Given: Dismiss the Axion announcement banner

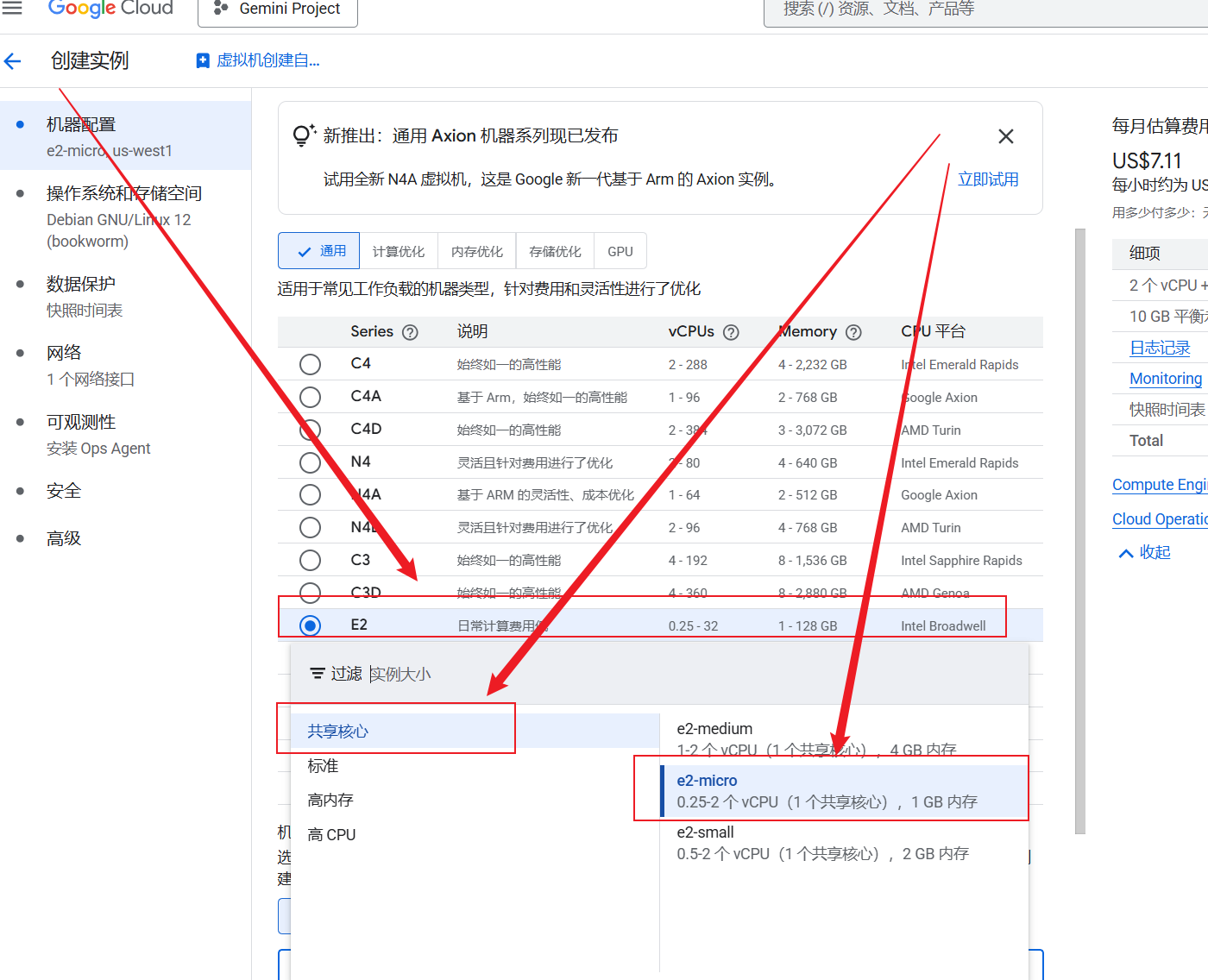Looking at the screenshot, I should (1005, 136).
